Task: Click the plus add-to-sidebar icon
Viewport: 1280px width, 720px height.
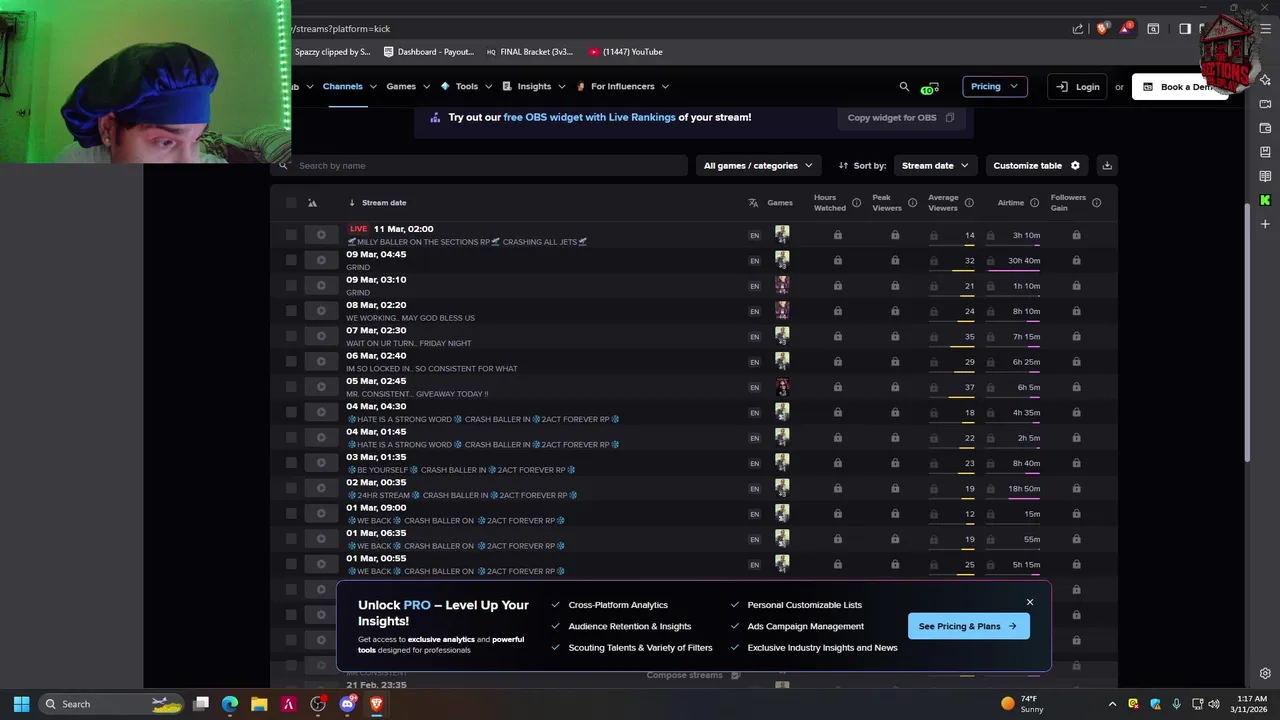Action: 1265,224
